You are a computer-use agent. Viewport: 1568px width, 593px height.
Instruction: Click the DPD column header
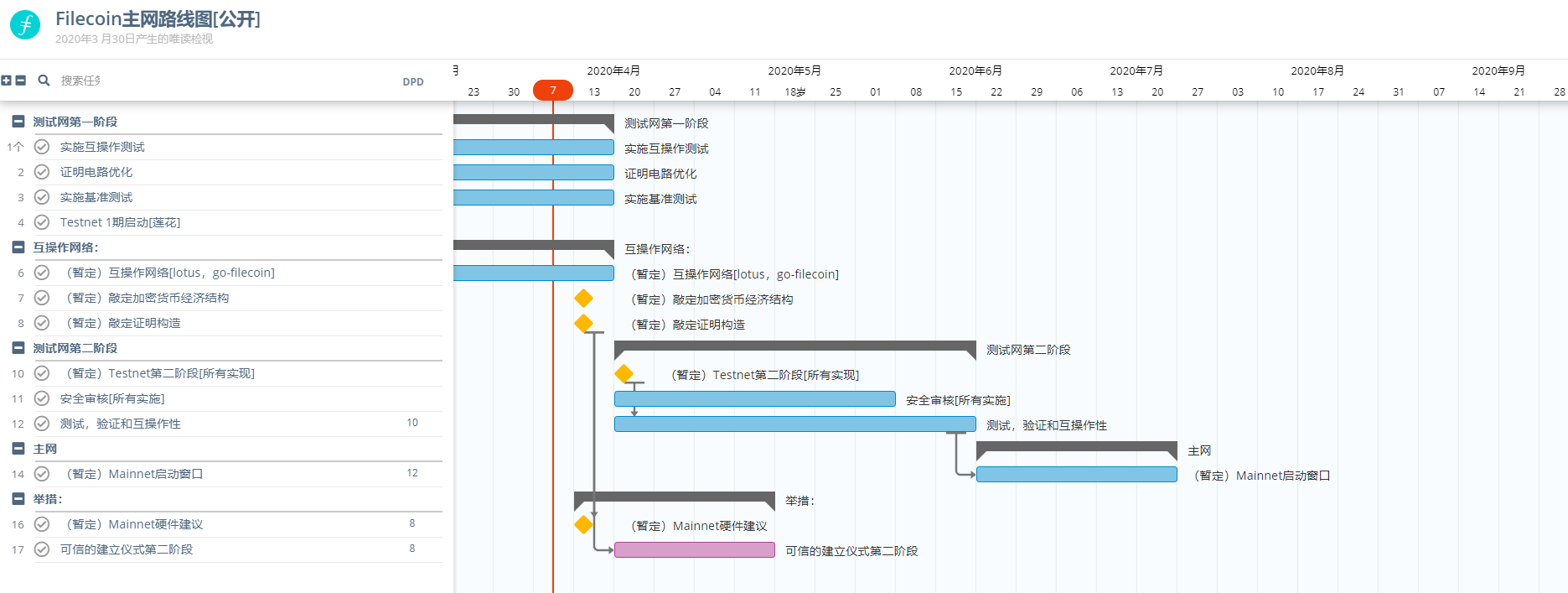[413, 82]
